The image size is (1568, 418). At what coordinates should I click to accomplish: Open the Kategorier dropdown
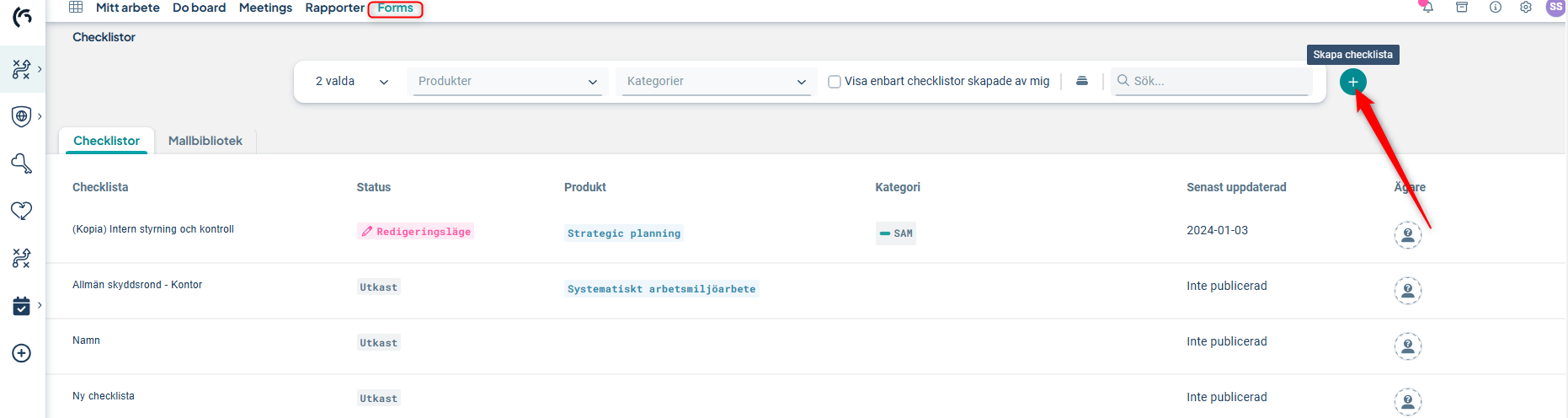716,82
